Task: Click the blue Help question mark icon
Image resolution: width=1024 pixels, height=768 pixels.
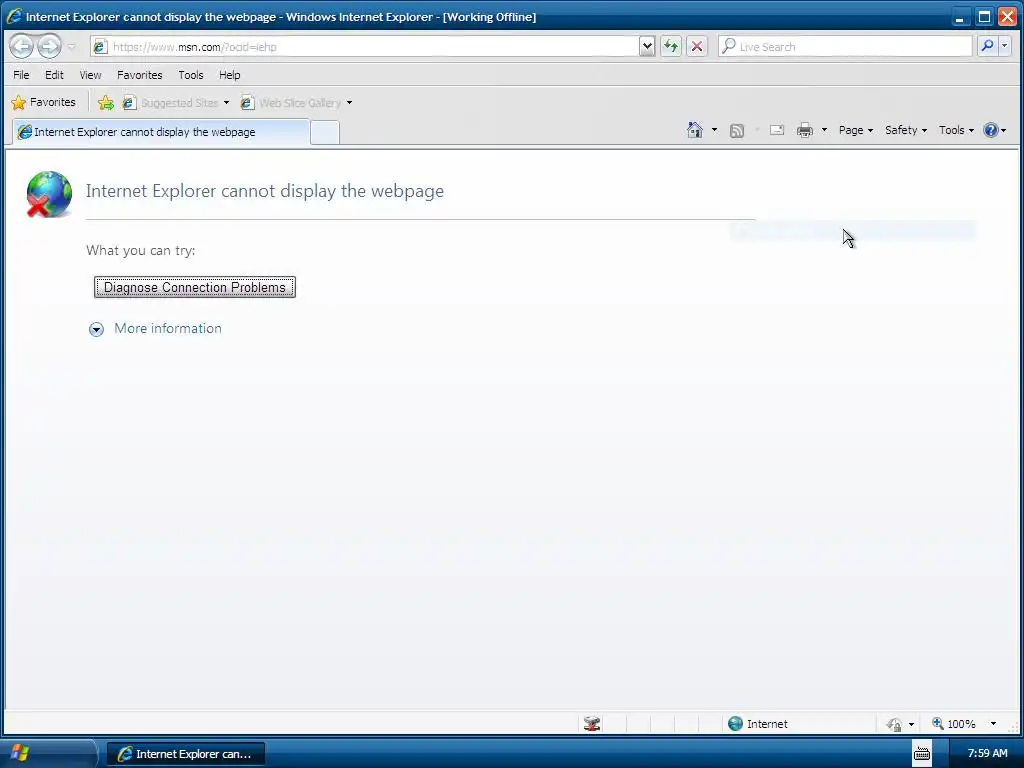Action: [x=991, y=130]
